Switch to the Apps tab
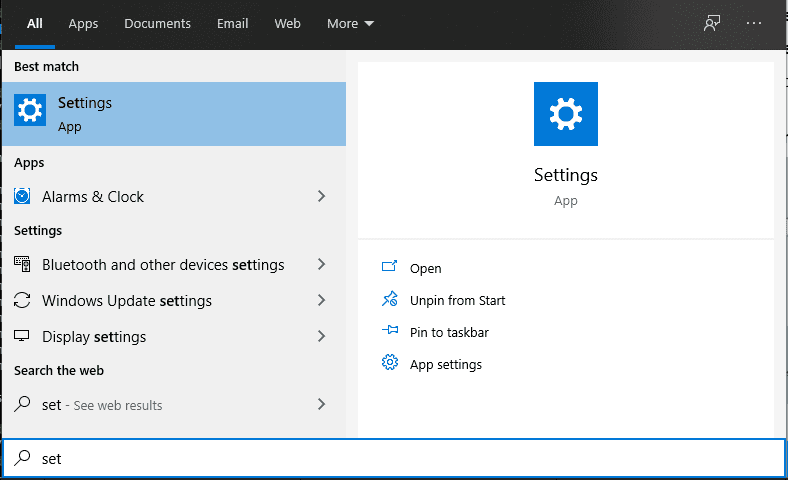The width and height of the screenshot is (788, 480). point(83,24)
